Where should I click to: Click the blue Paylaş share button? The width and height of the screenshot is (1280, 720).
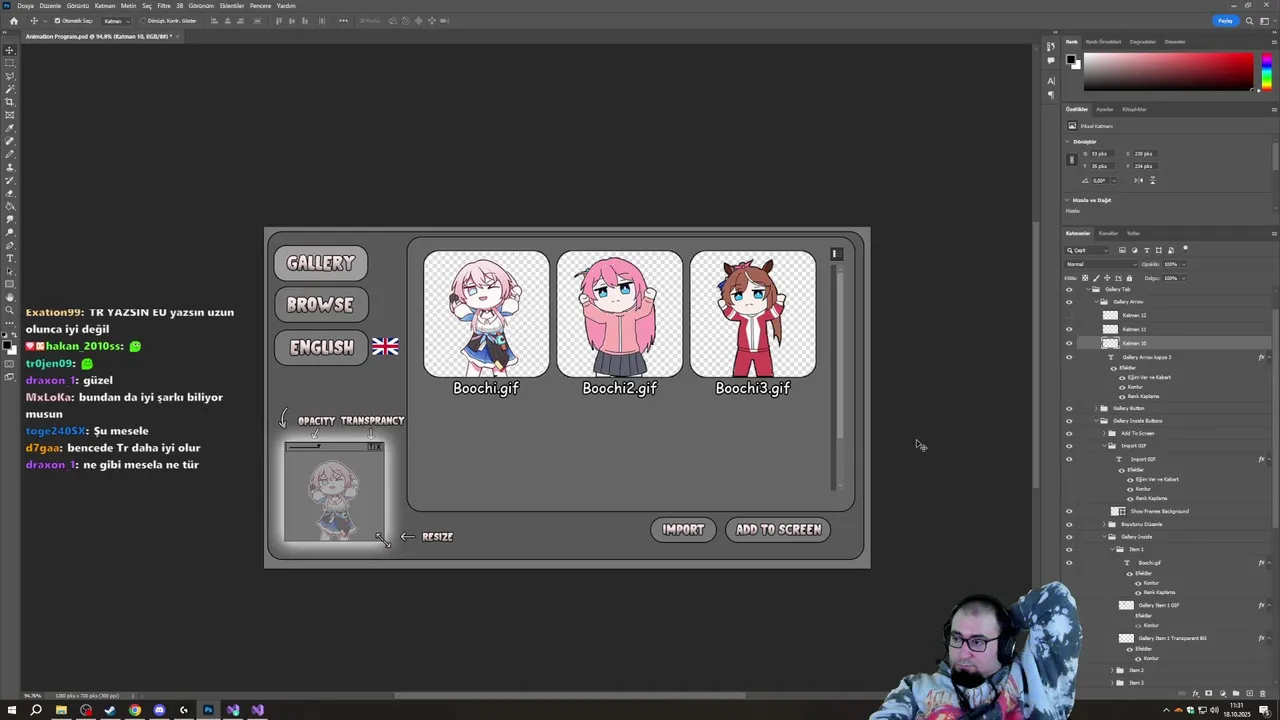(x=1225, y=21)
